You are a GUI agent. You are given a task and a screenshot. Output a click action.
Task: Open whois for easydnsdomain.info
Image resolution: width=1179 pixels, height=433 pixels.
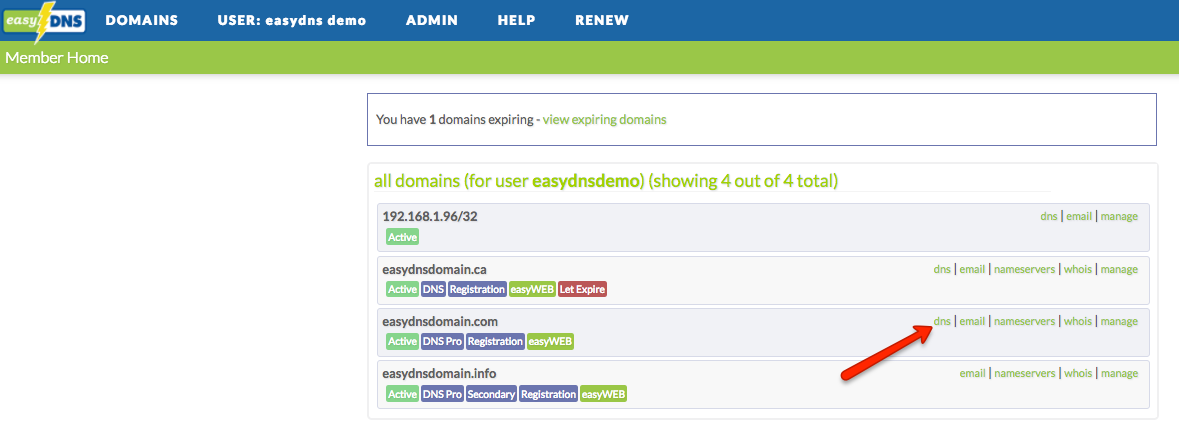click(x=1077, y=373)
